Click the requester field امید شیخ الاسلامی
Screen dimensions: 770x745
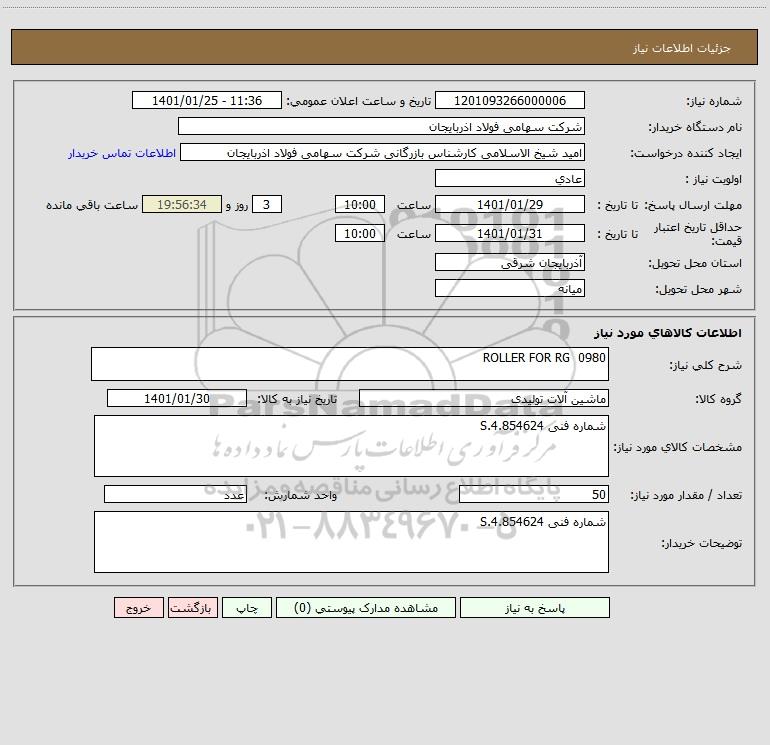tap(382, 153)
